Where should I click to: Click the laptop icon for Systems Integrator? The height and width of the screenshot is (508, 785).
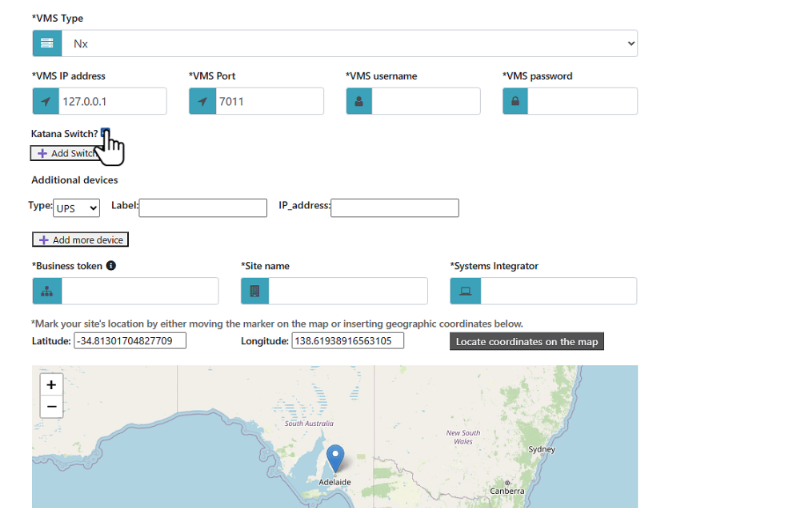click(465, 291)
